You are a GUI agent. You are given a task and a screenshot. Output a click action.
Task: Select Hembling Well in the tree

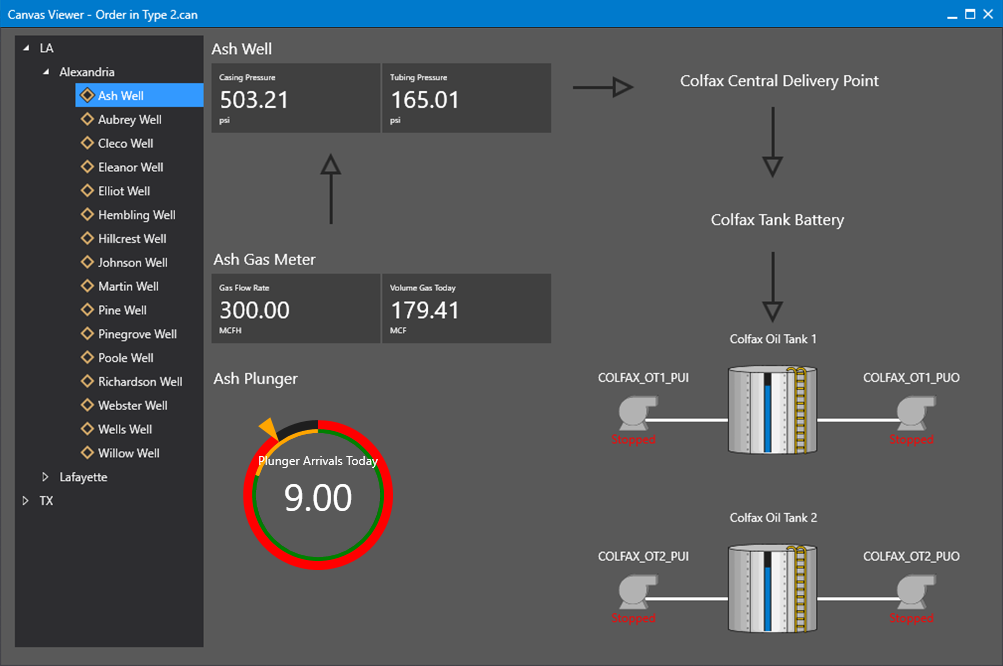click(136, 215)
